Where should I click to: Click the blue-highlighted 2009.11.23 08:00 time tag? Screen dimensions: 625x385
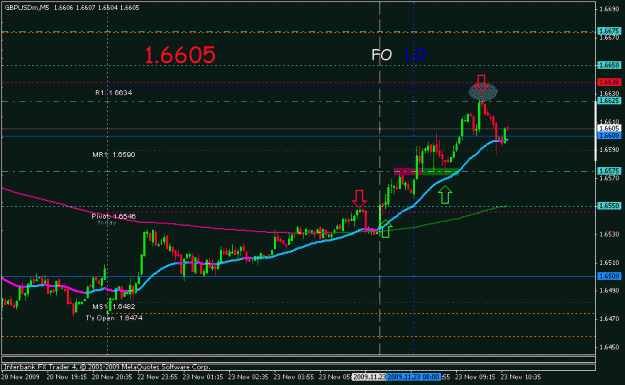[413, 377]
